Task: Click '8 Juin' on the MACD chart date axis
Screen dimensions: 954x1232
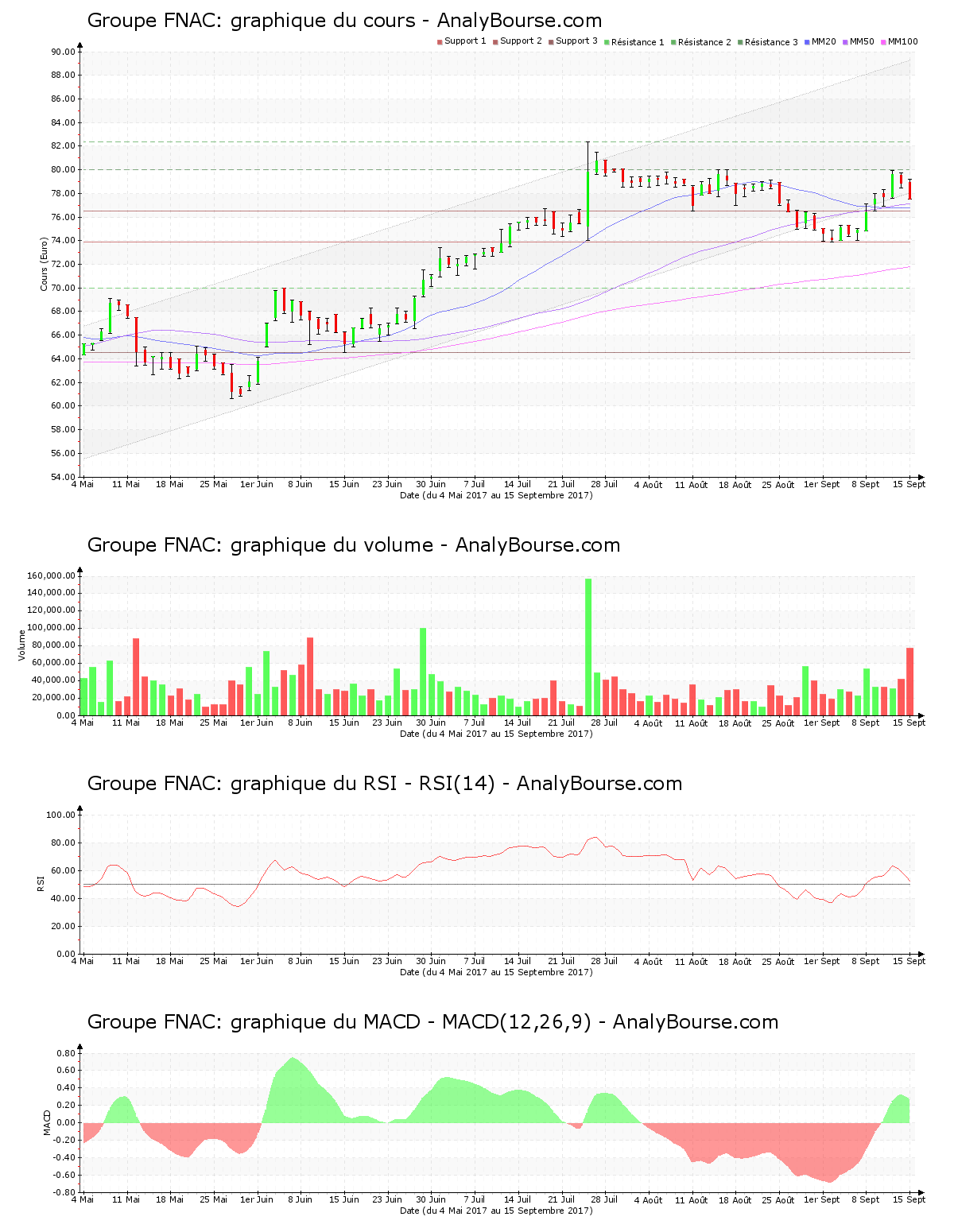Action: (x=300, y=1199)
